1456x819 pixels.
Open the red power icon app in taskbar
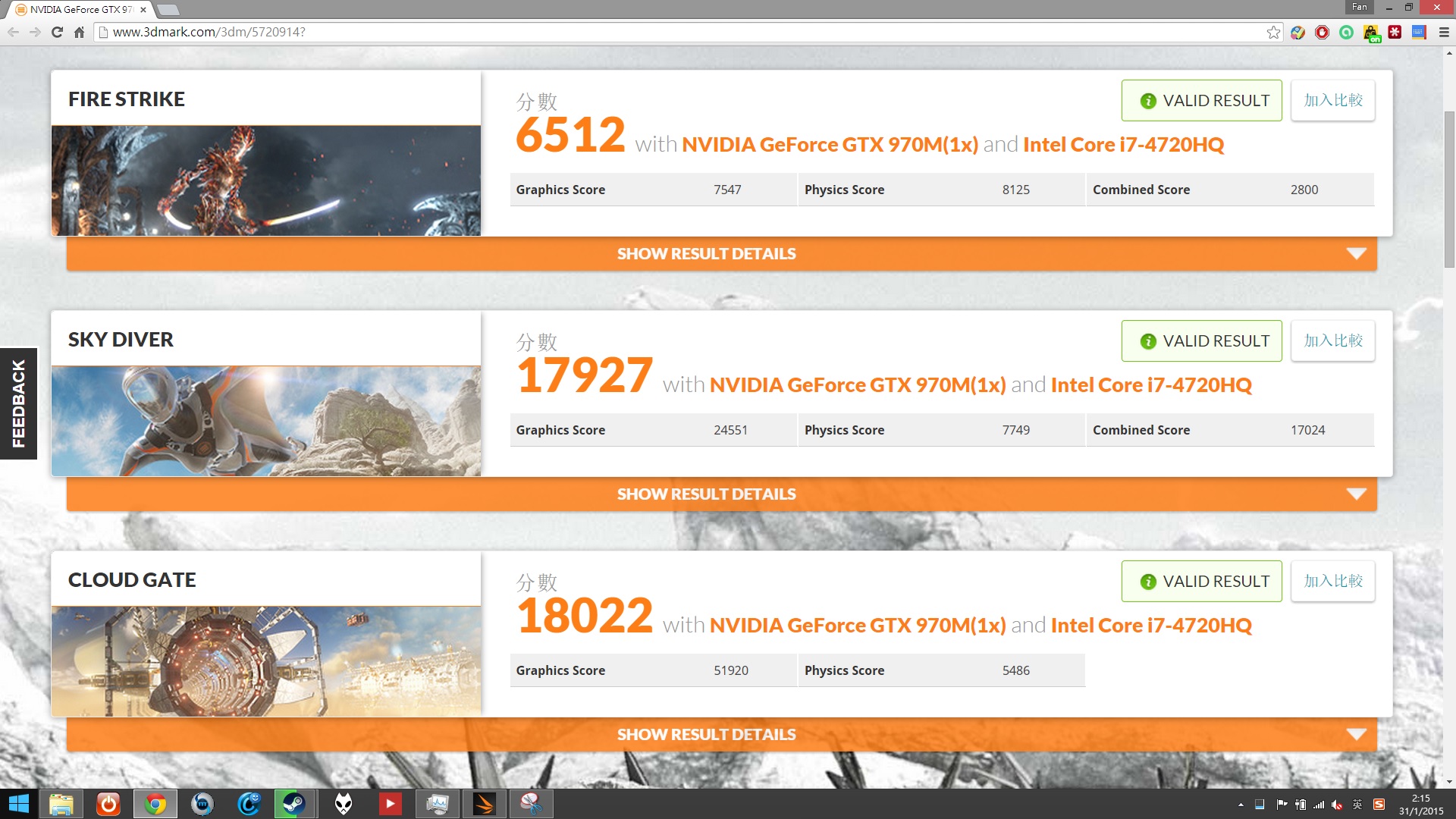108,804
